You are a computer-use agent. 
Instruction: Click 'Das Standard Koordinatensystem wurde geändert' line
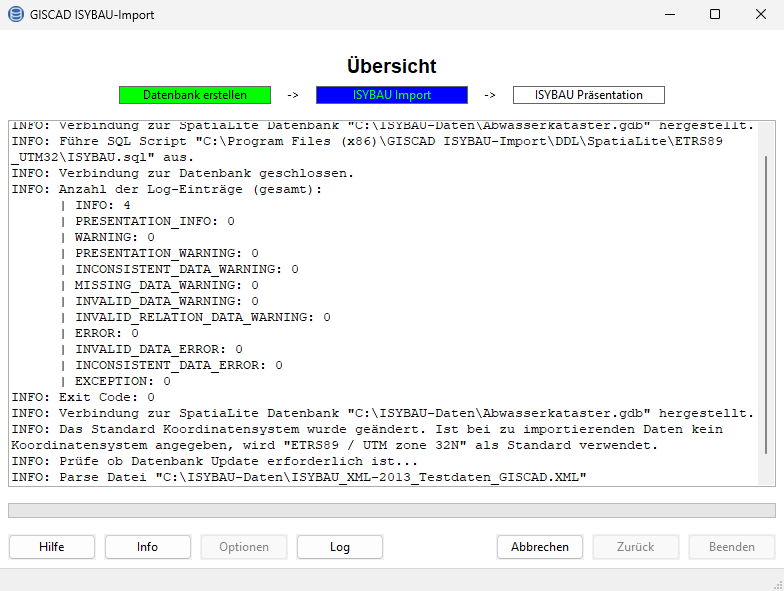[x=368, y=437]
